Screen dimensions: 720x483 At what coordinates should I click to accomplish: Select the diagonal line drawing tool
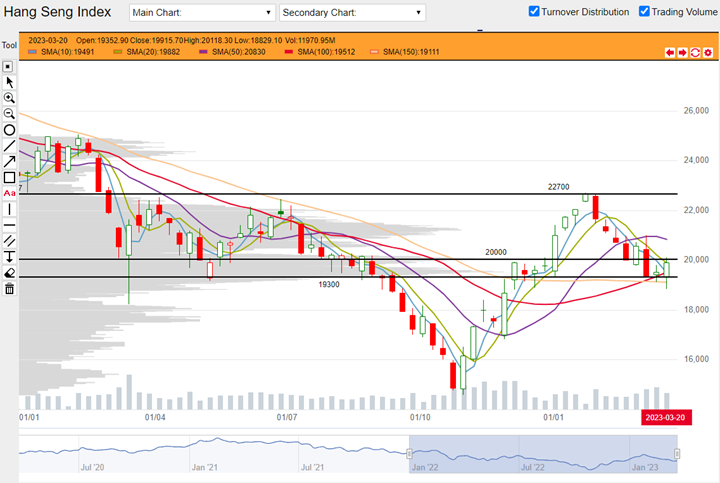pyautogui.click(x=9, y=146)
